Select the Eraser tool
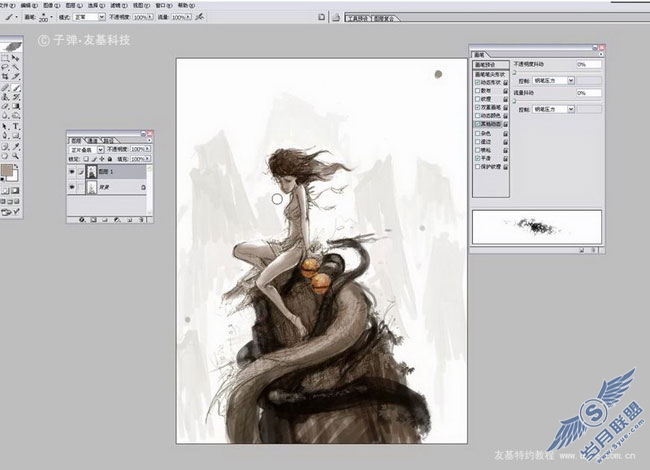 pyautogui.click(x=5, y=107)
